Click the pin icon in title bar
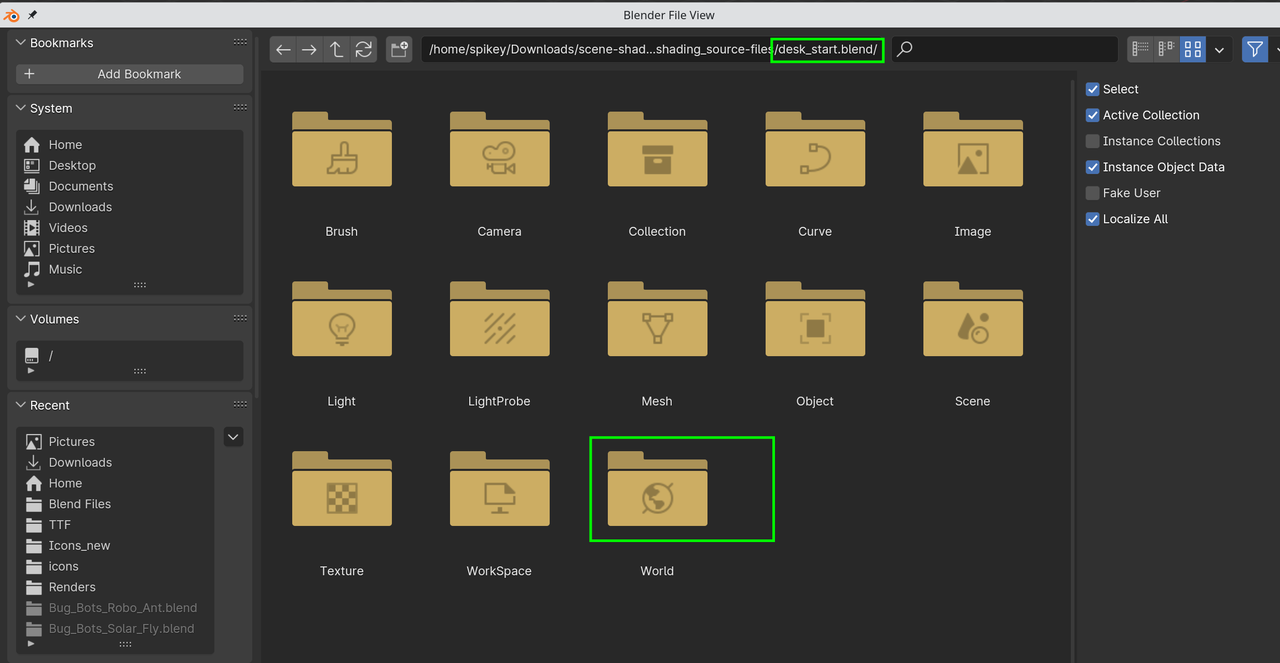This screenshot has width=1280, height=663. (x=33, y=15)
